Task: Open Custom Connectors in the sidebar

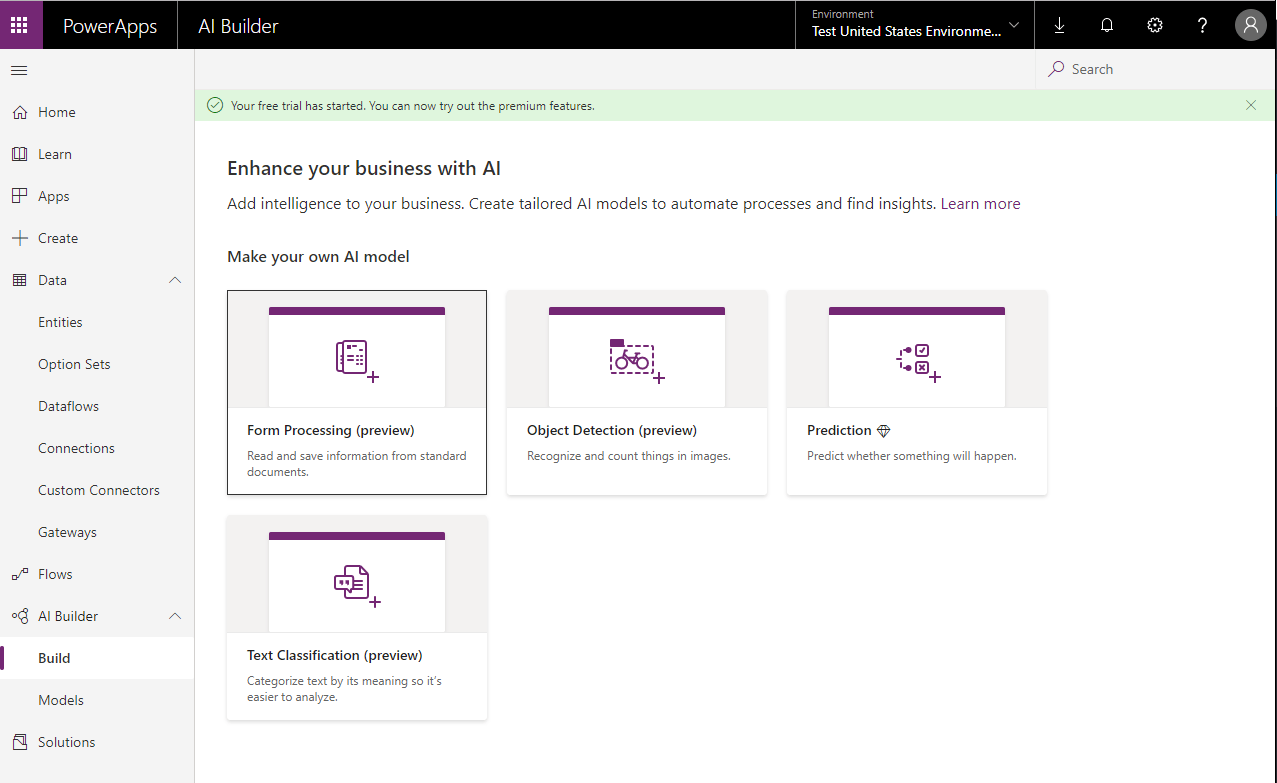Action: coord(97,490)
